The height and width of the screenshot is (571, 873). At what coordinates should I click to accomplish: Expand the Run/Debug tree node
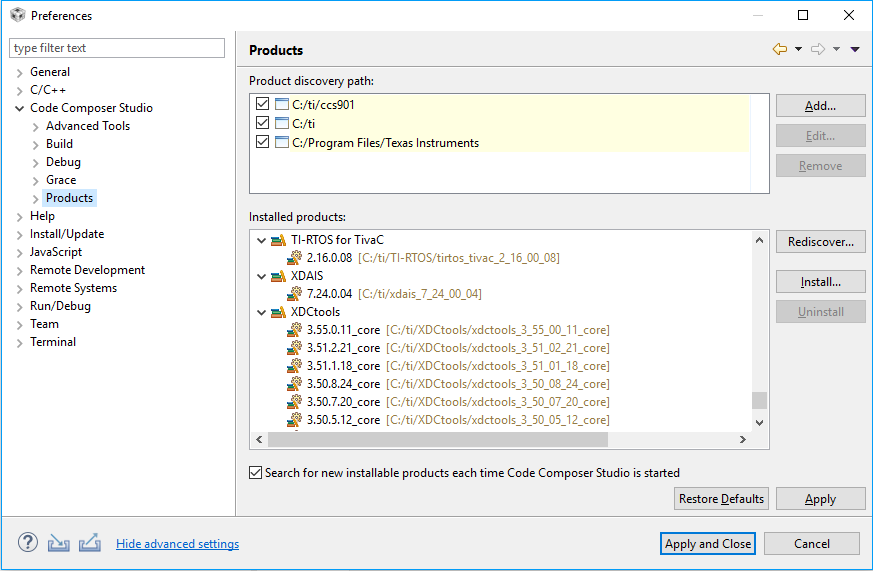click(19, 307)
